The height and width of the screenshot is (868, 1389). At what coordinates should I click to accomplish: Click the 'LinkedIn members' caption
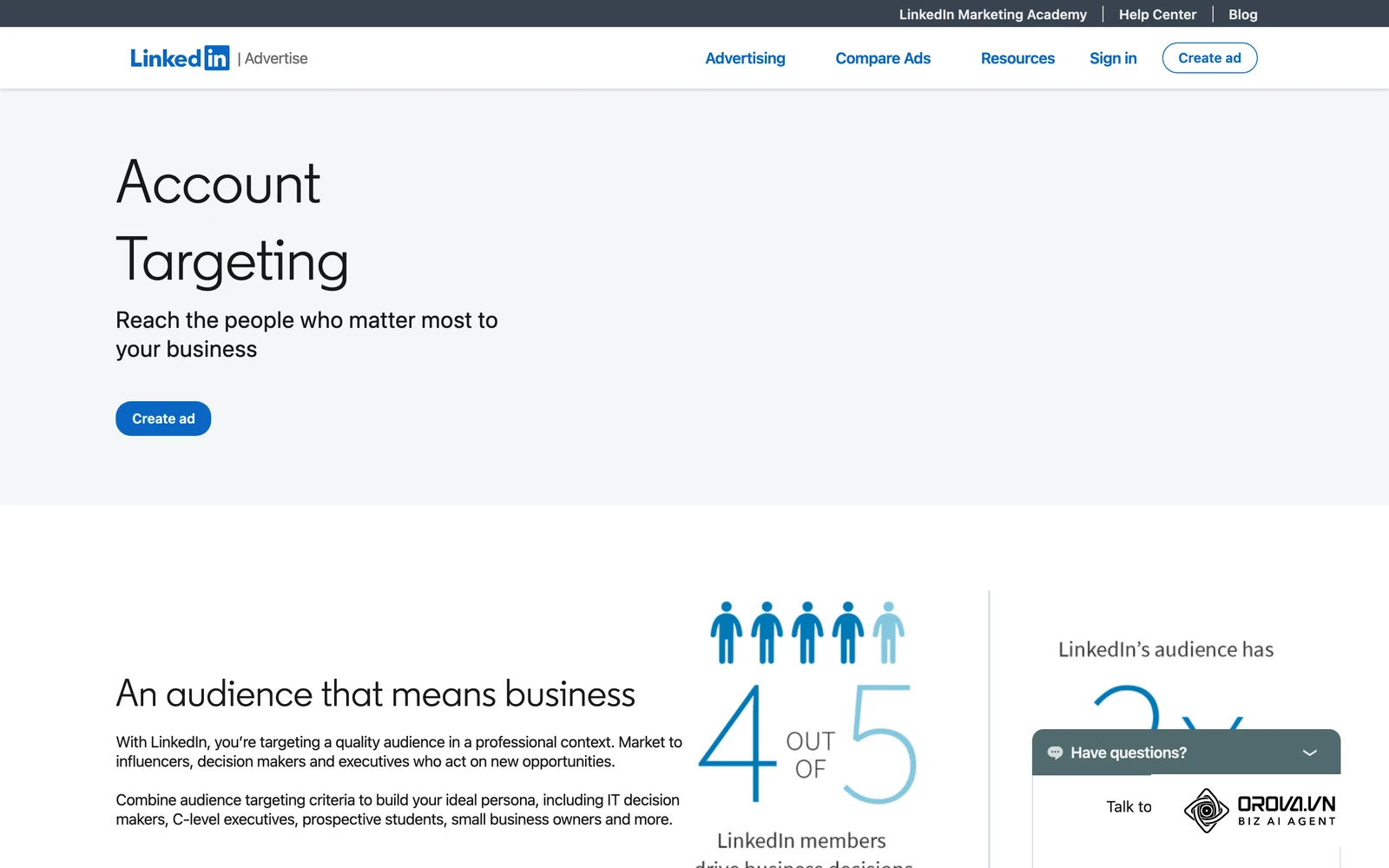coord(801,840)
